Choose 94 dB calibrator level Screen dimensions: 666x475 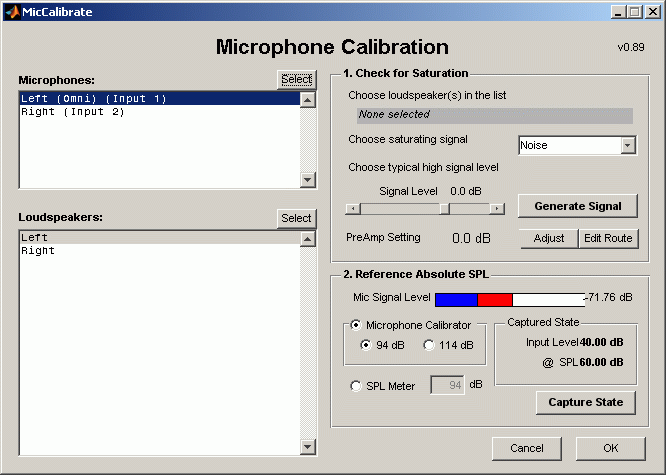tap(365, 345)
